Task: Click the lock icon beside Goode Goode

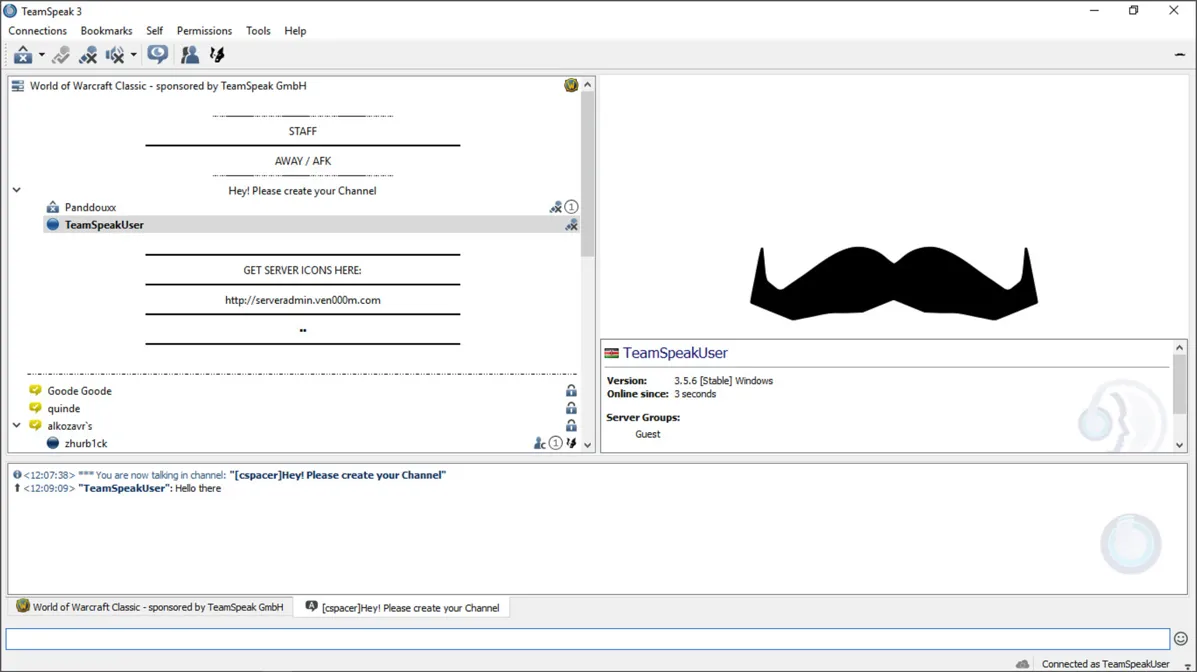Action: coord(571,391)
